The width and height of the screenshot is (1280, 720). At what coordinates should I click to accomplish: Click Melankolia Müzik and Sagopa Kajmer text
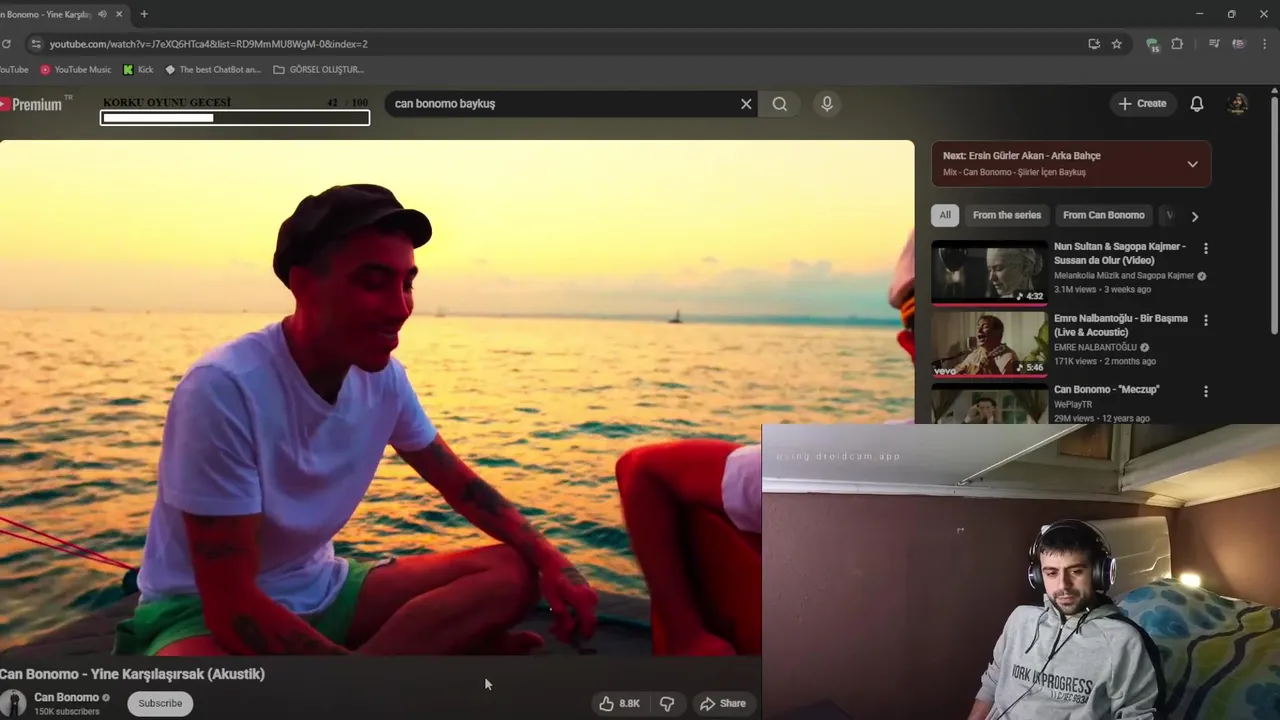point(1124,275)
